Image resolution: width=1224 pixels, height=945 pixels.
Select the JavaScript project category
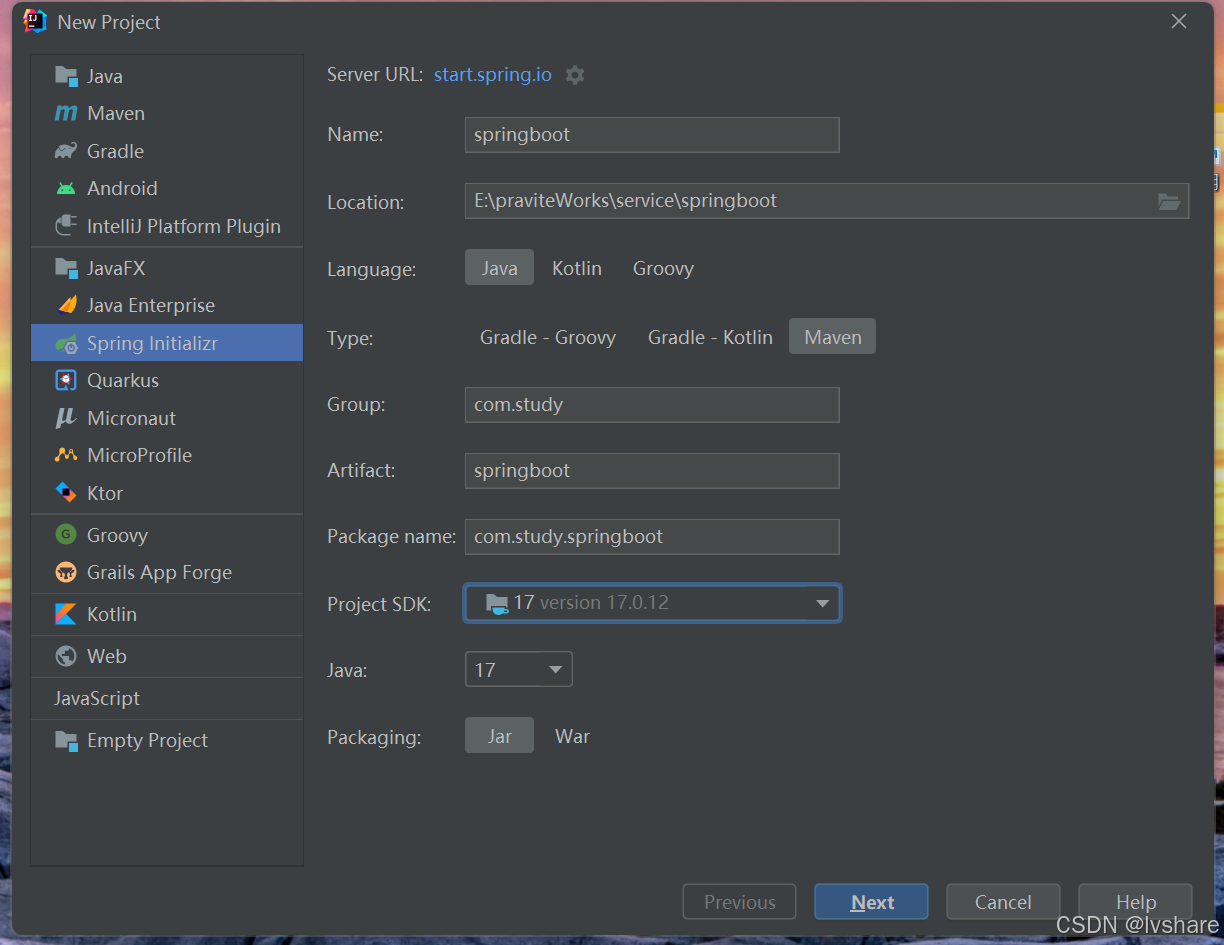click(x=97, y=698)
